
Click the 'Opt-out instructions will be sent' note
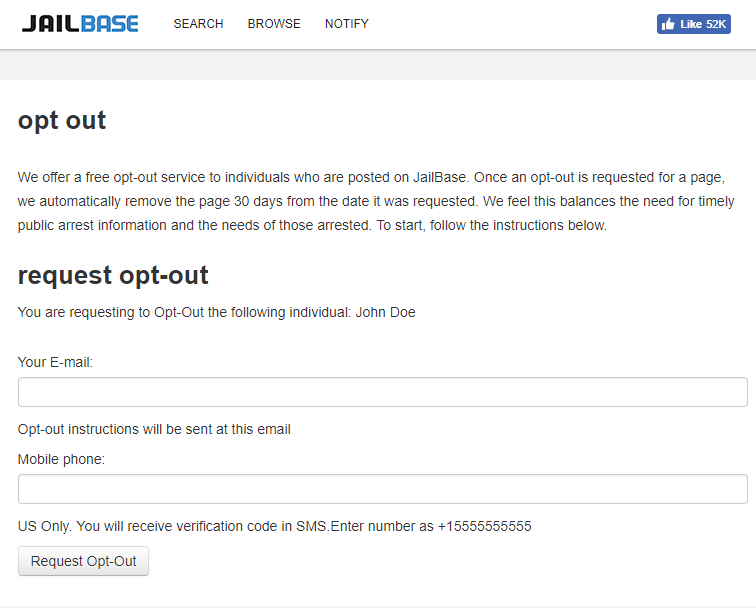(154, 429)
